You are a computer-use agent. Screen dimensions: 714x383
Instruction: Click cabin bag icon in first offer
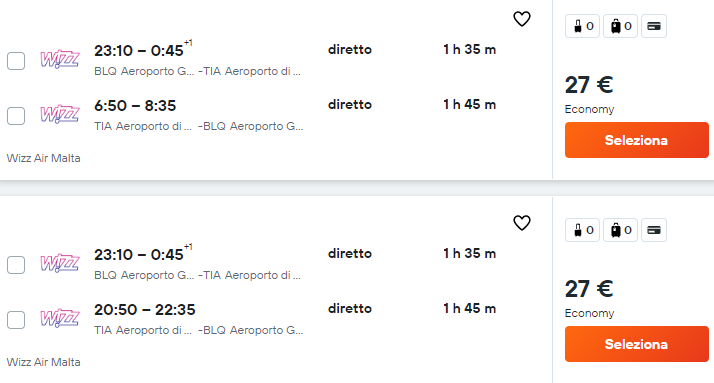(x=582, y=26)
